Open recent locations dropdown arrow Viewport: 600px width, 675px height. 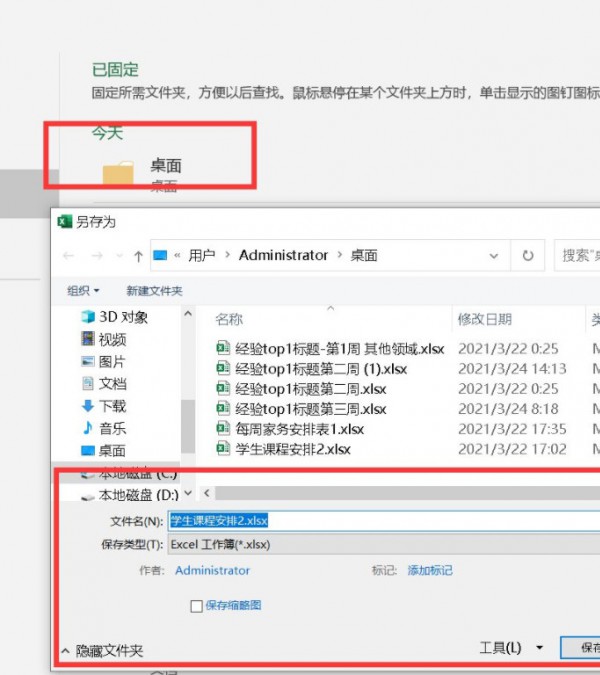pos(119,256)
